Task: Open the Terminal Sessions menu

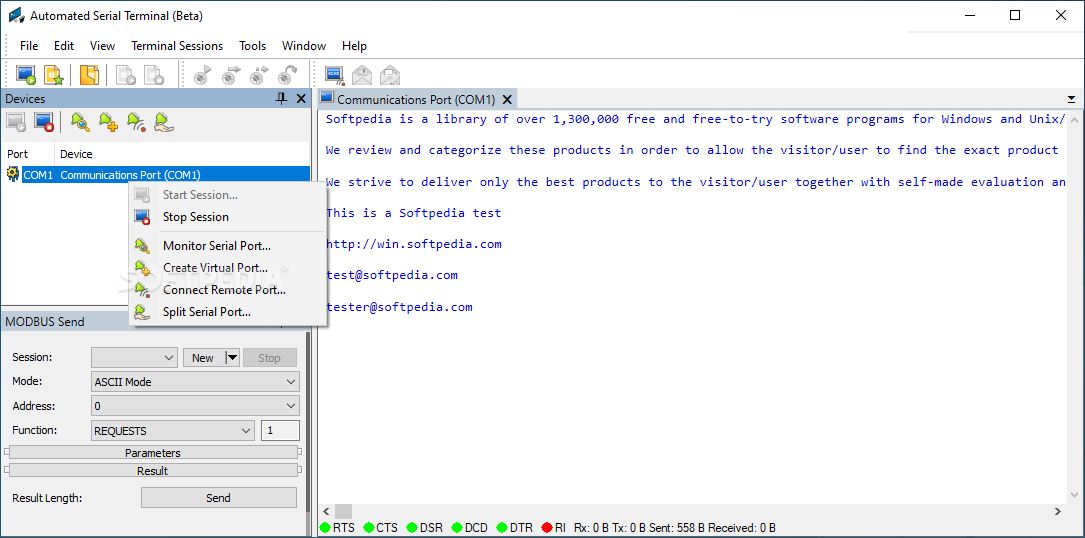Action: point(177,46)
